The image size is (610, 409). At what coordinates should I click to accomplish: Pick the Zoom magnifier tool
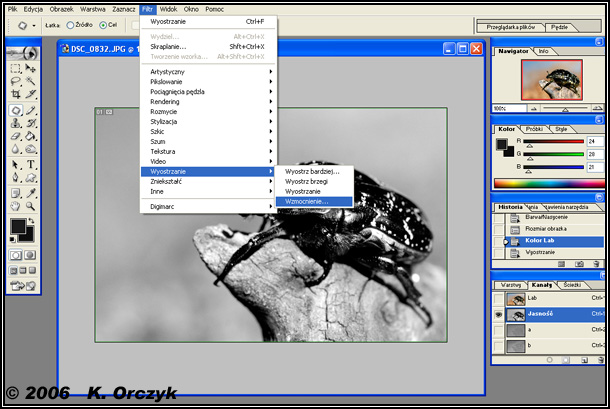click(x=32, y=206)
